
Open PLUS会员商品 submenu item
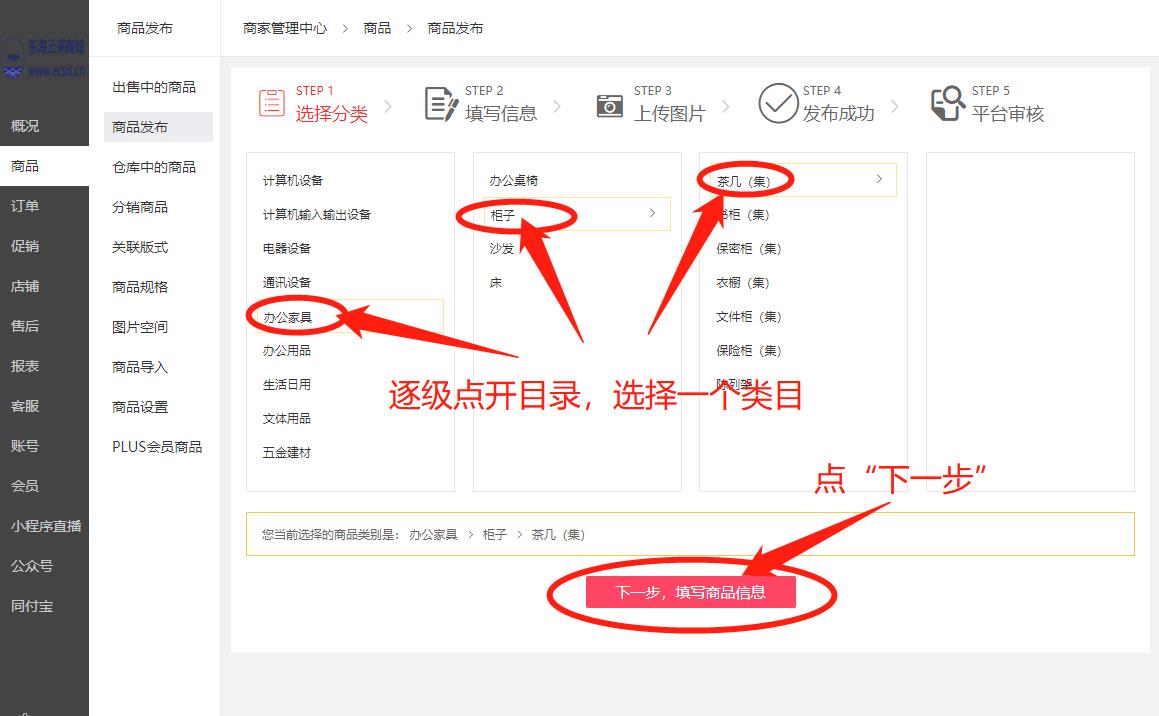tap(157, 447)
